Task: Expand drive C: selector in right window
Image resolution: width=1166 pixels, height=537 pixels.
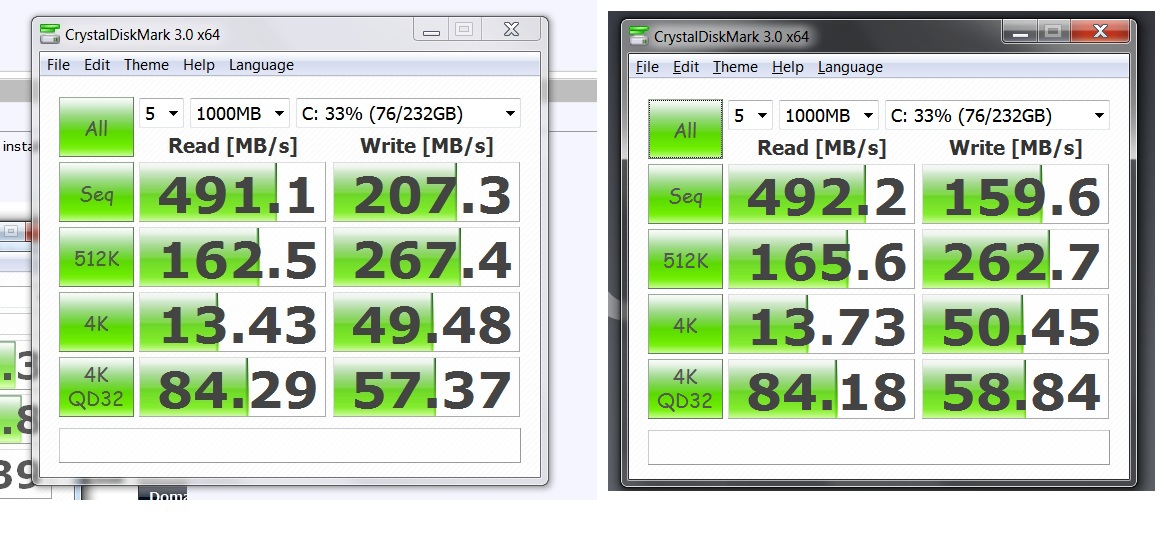Action: (x=997, y=116)
